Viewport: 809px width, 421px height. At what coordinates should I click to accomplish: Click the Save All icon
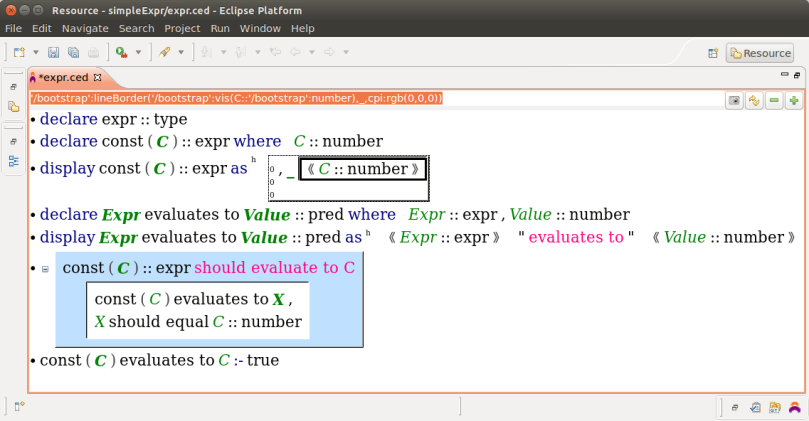[73, 52]
